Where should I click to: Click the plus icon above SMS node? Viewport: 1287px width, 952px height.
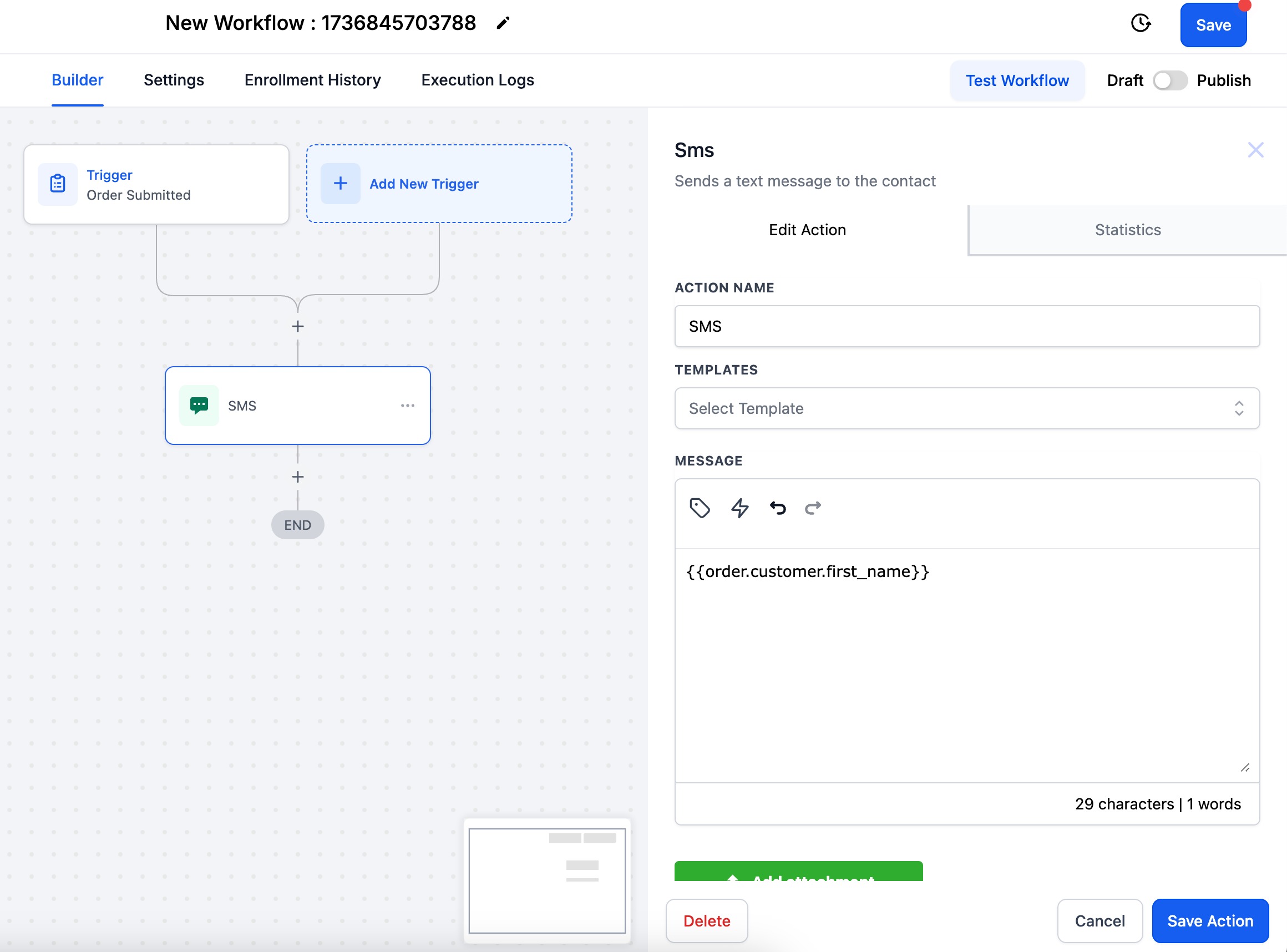coord(297,326)
